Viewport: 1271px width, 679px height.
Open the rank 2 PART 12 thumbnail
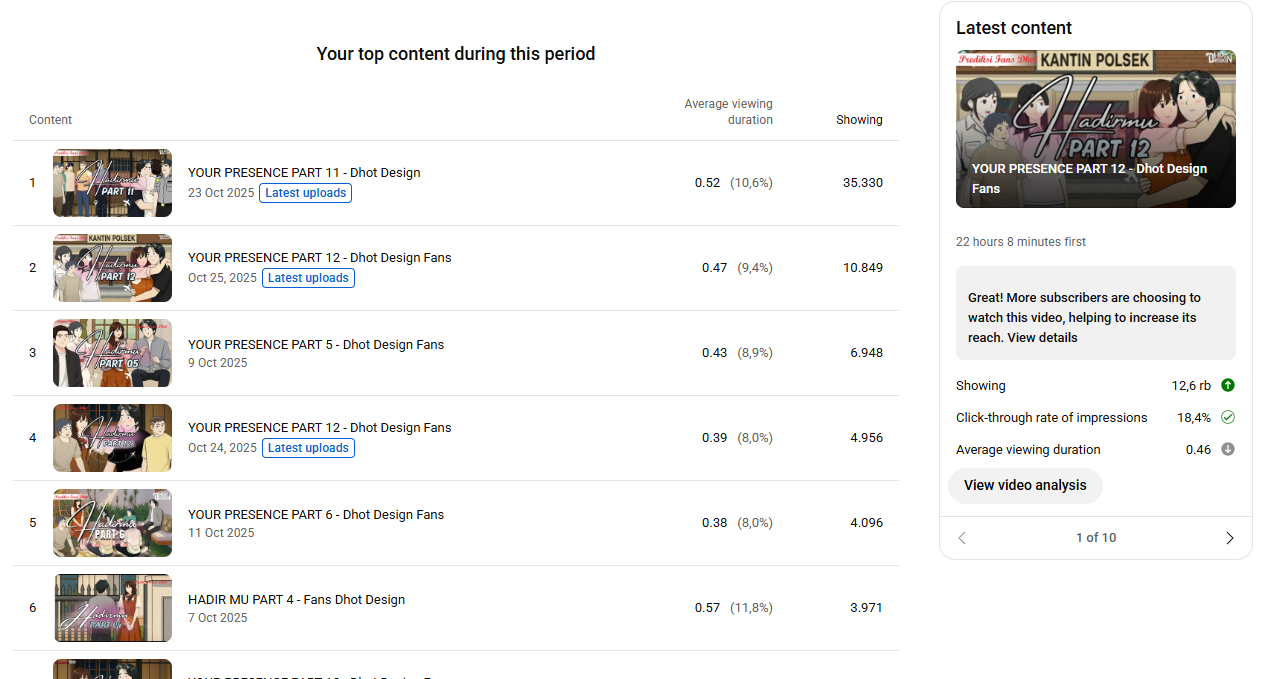coord(112,268)
